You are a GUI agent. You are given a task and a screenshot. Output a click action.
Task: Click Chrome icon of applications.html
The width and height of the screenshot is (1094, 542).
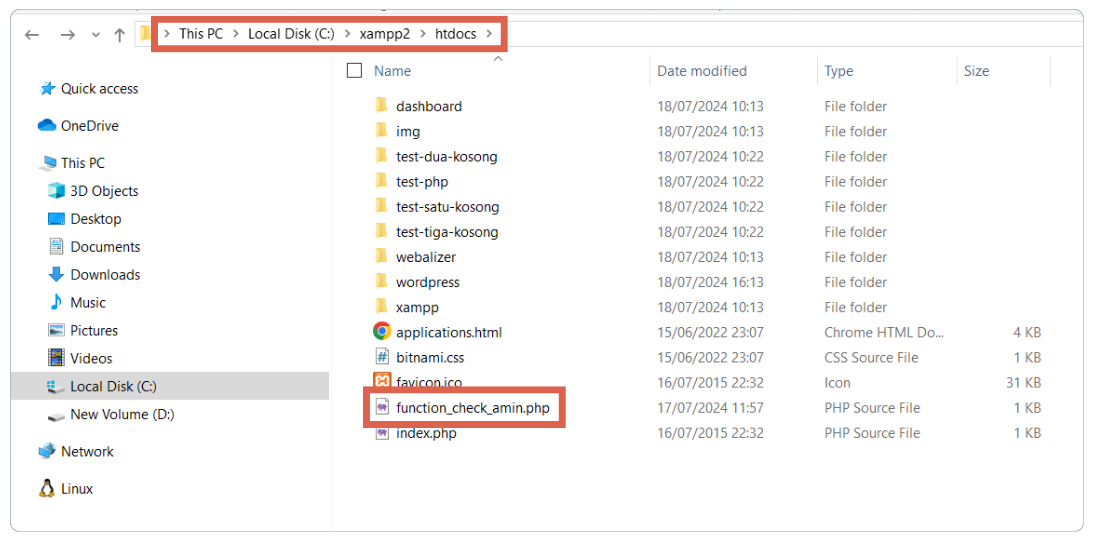(x=382, y=331)
